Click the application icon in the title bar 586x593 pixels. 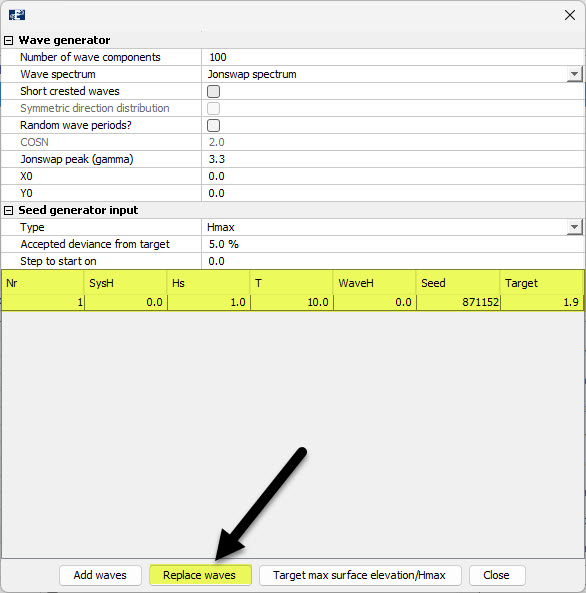[17, 15]
